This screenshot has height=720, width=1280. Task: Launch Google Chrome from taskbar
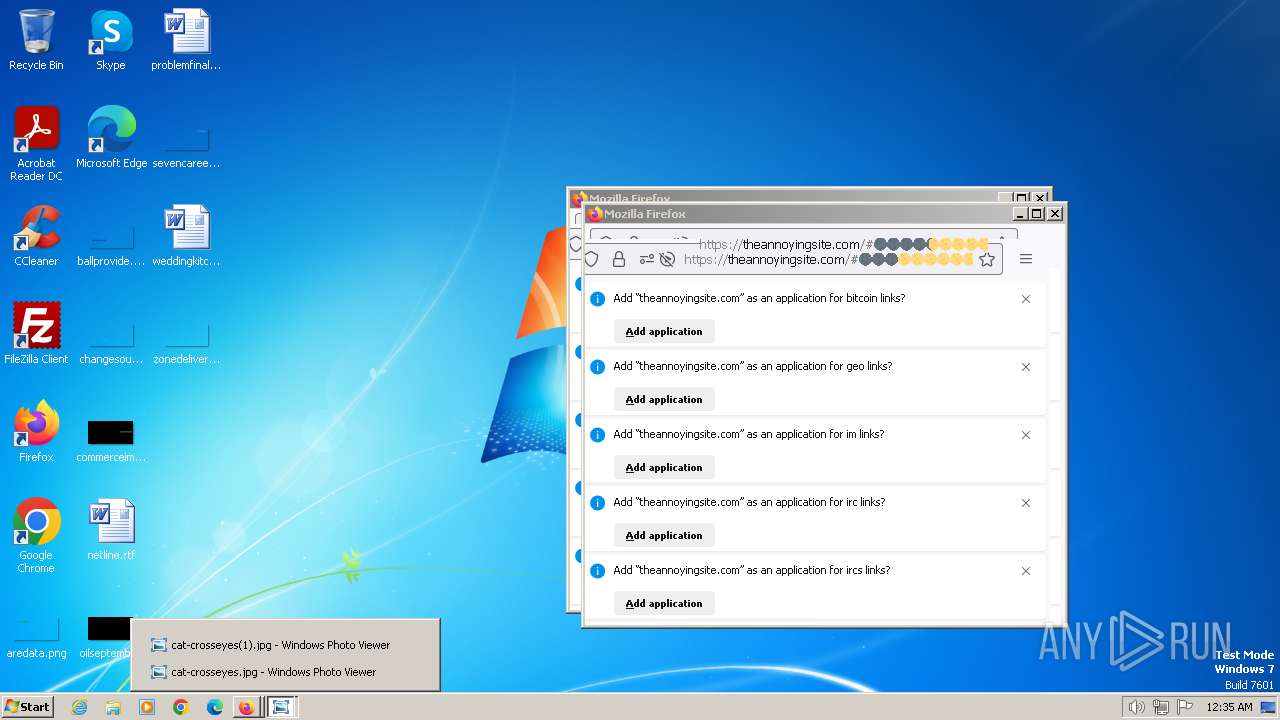[181, 707]
